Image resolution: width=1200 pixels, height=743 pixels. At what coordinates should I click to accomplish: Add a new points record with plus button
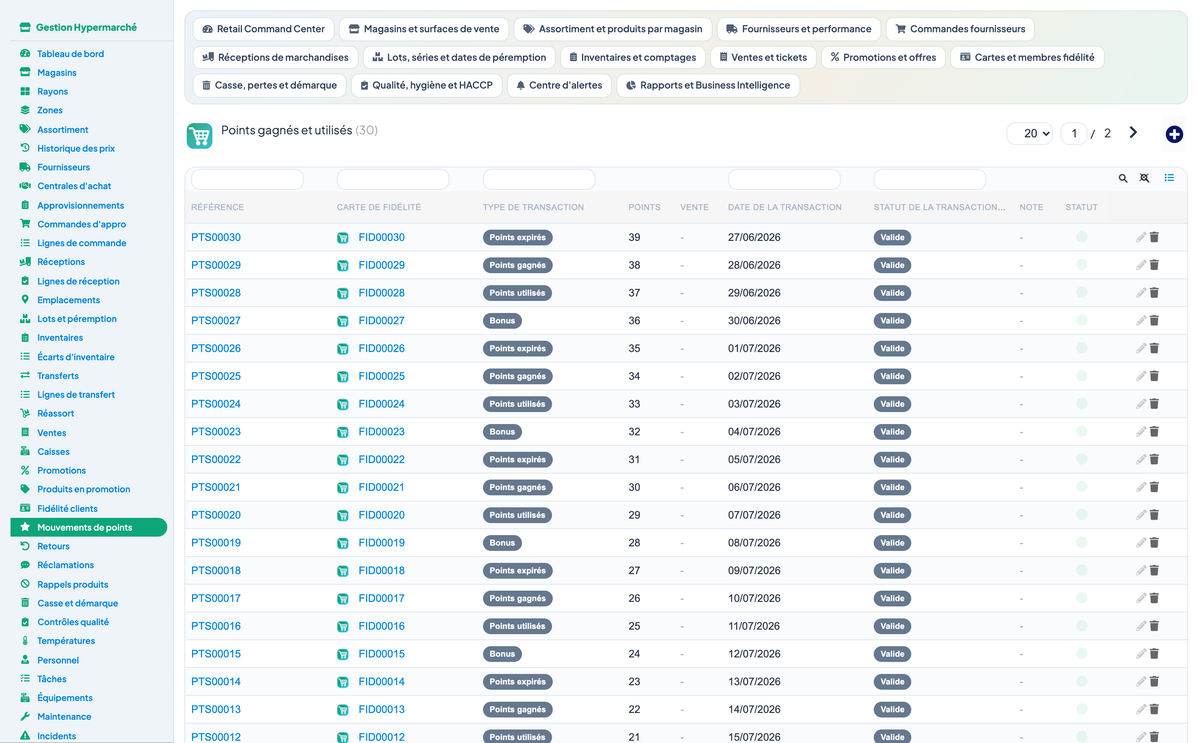1174,134
